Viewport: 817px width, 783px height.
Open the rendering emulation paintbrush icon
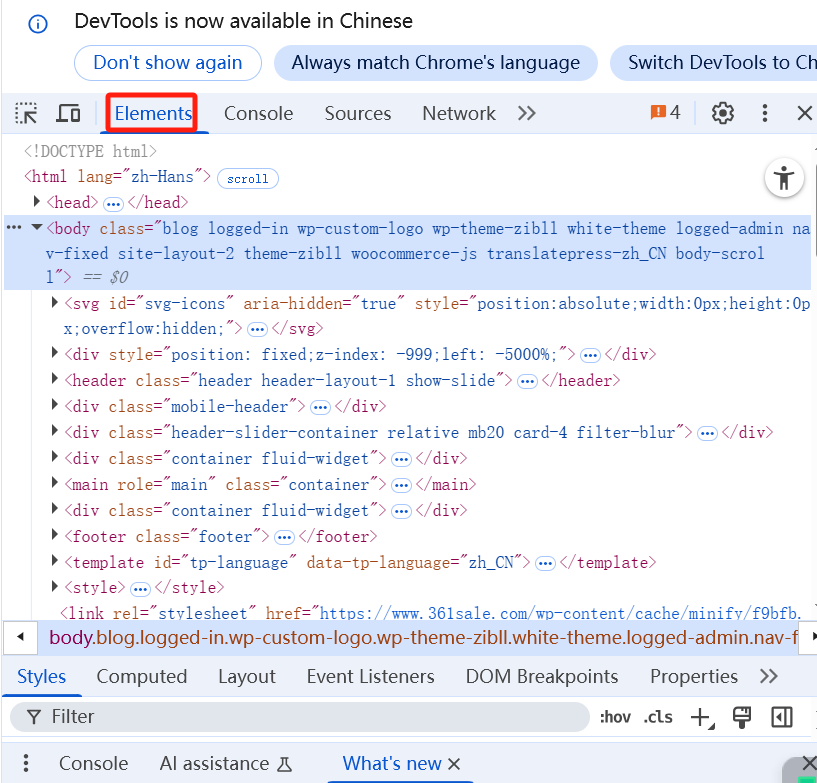[742, 717]
